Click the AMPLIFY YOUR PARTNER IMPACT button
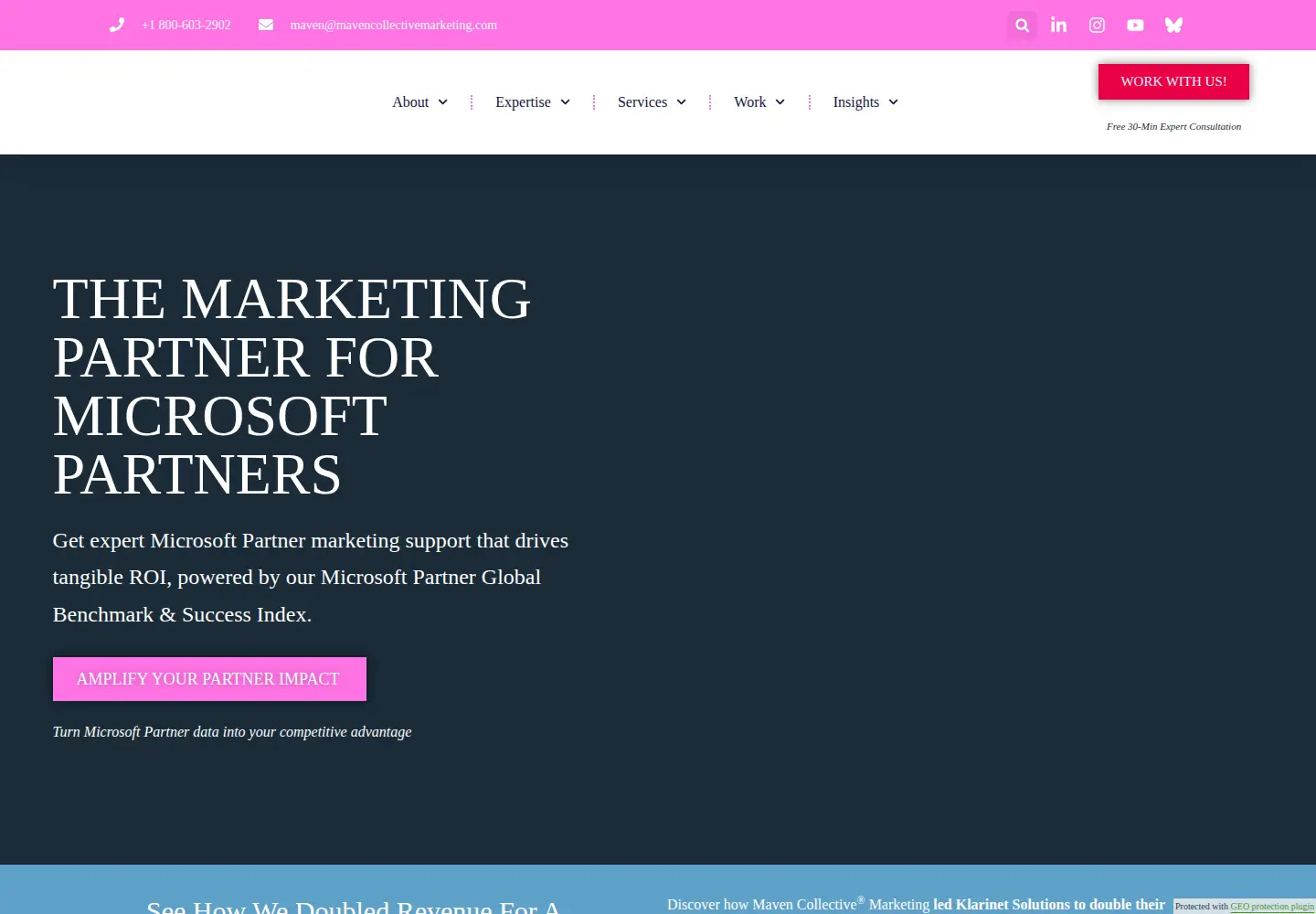1316x914 pixels. 209,679
